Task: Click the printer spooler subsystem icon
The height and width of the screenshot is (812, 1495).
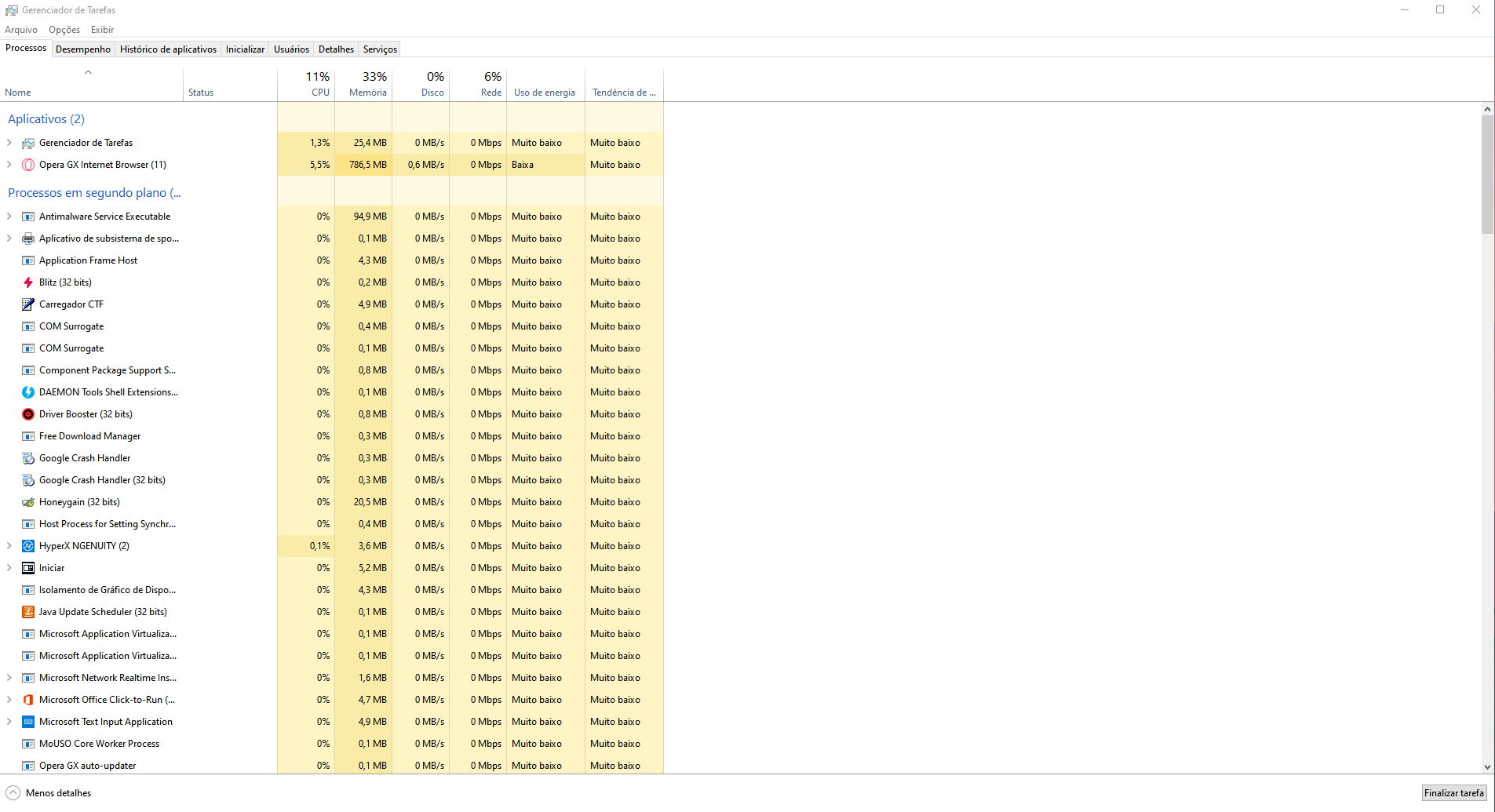Action: (28, 239)
